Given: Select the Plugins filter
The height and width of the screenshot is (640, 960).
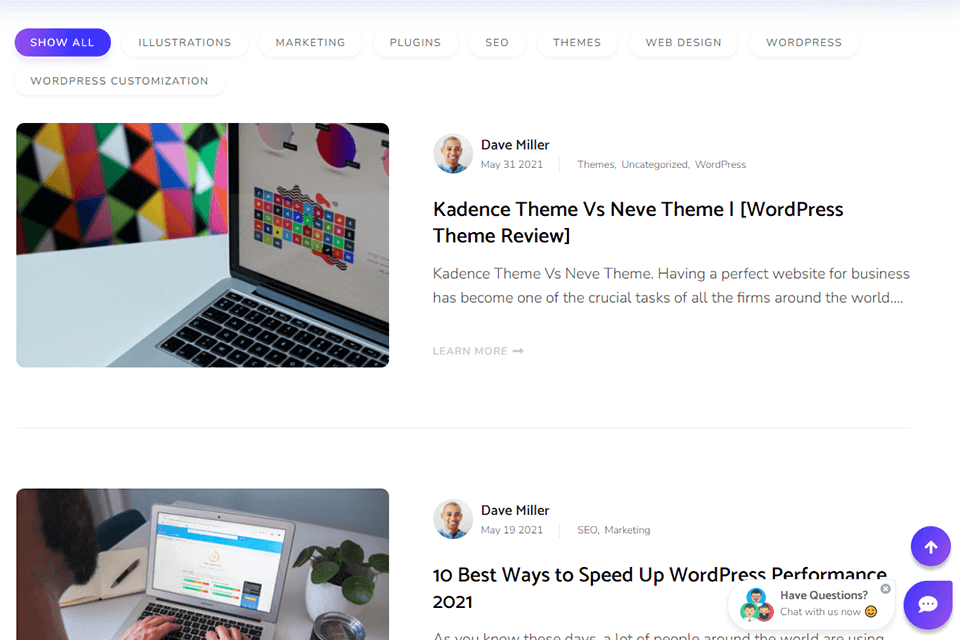Looking at the screenshot, I should 415,42.
